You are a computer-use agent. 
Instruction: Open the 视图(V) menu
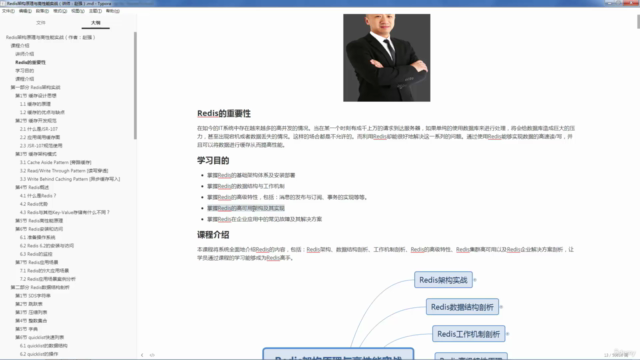(78, 11)
